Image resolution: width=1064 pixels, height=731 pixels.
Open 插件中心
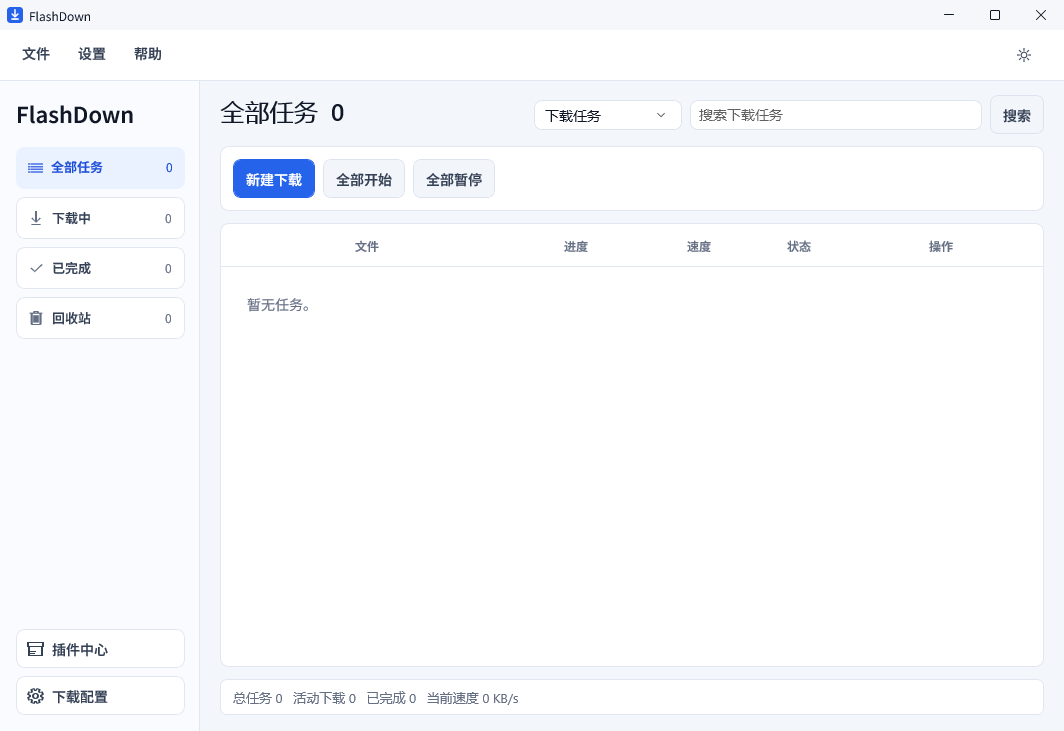click(x=100, y=649)
